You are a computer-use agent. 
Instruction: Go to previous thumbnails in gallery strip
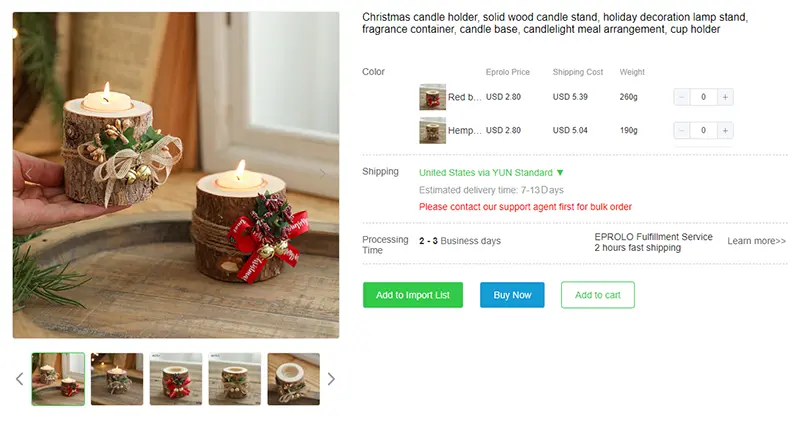pyautogui.click(x=19, y=379)
